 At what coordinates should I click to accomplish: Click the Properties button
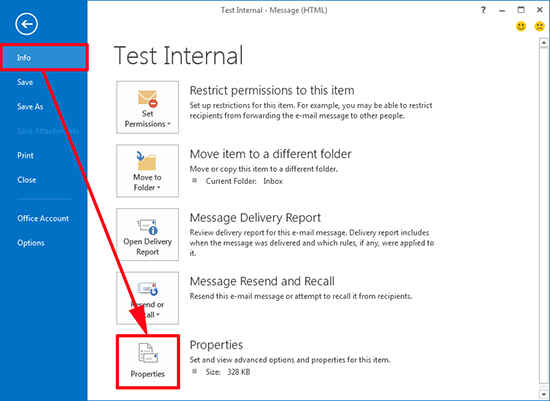click(148, 362)
